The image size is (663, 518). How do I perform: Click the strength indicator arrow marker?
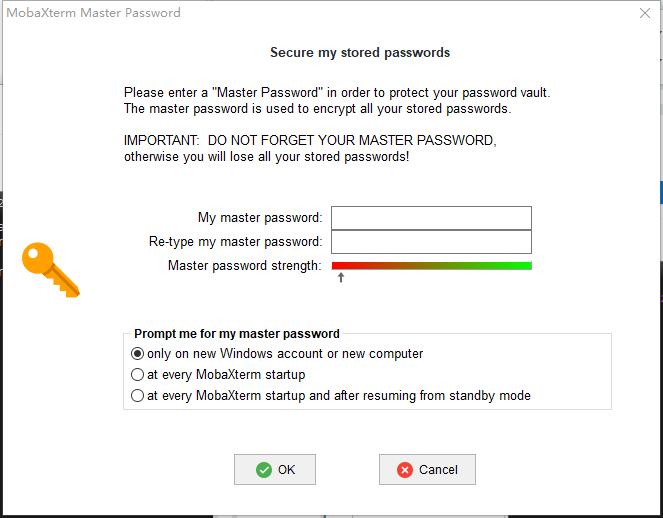pyautogui.click(x=341, y=277)
